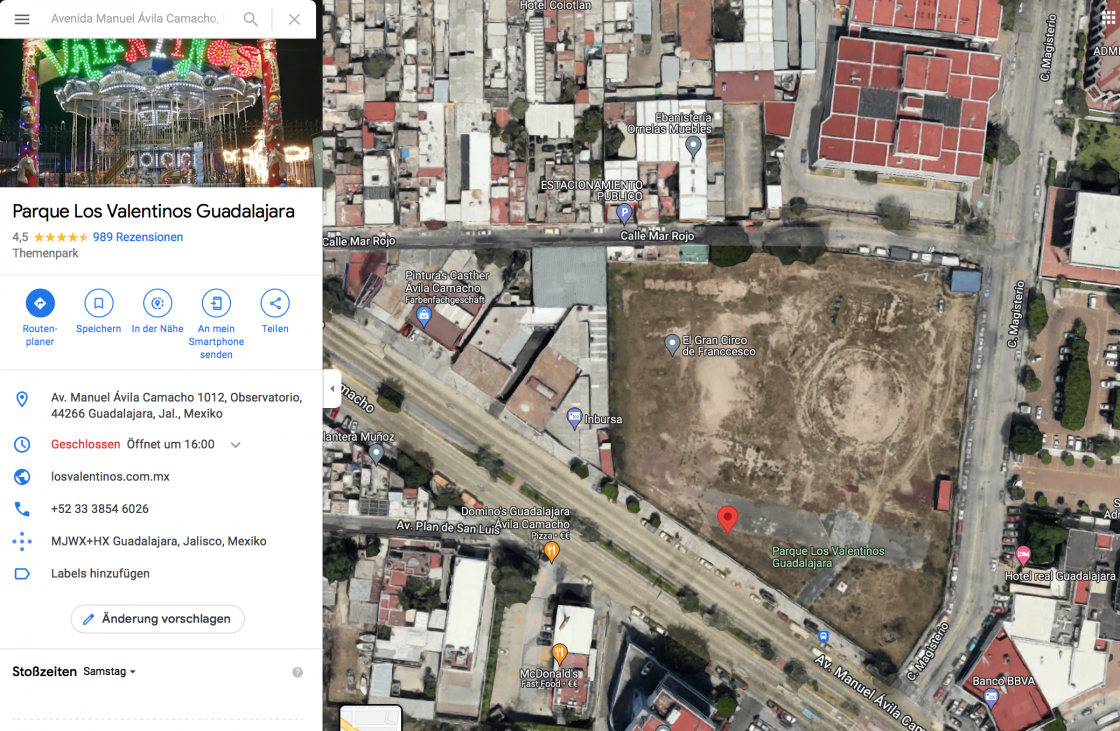Send to phone via Smartphone icon
Screen dimensions: 1120x731
pyautogui.click(x=216, y=303)
